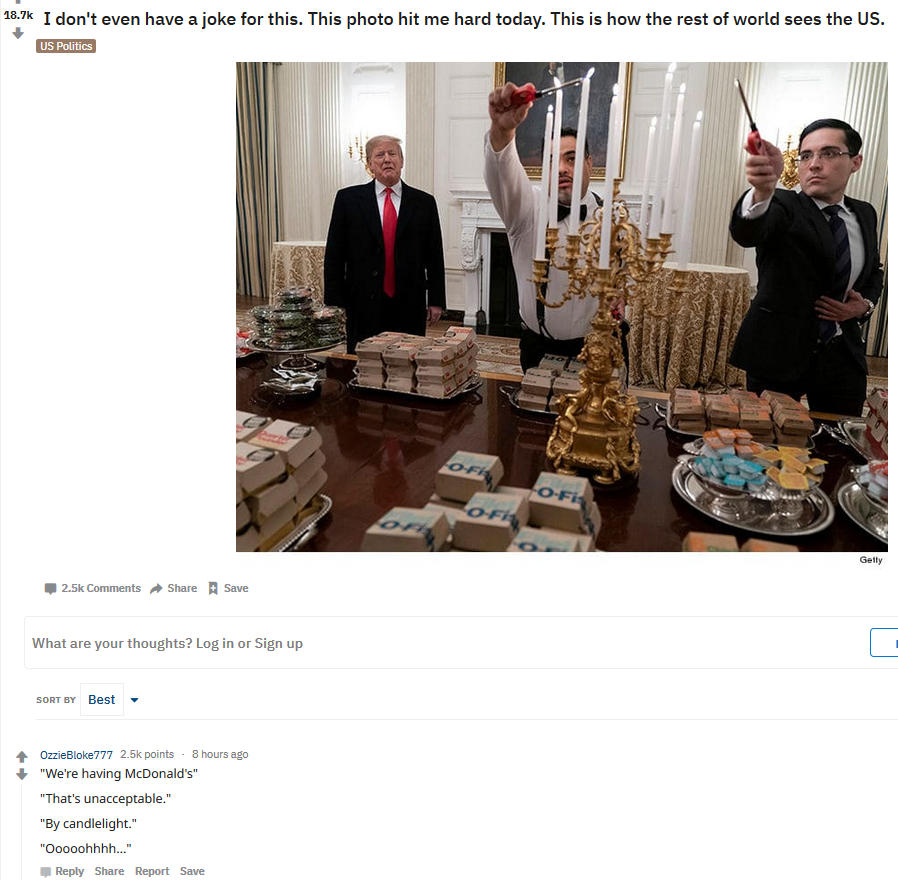
Task: Downvote OzzieBloke777's comment
Action: pos(22,774)
